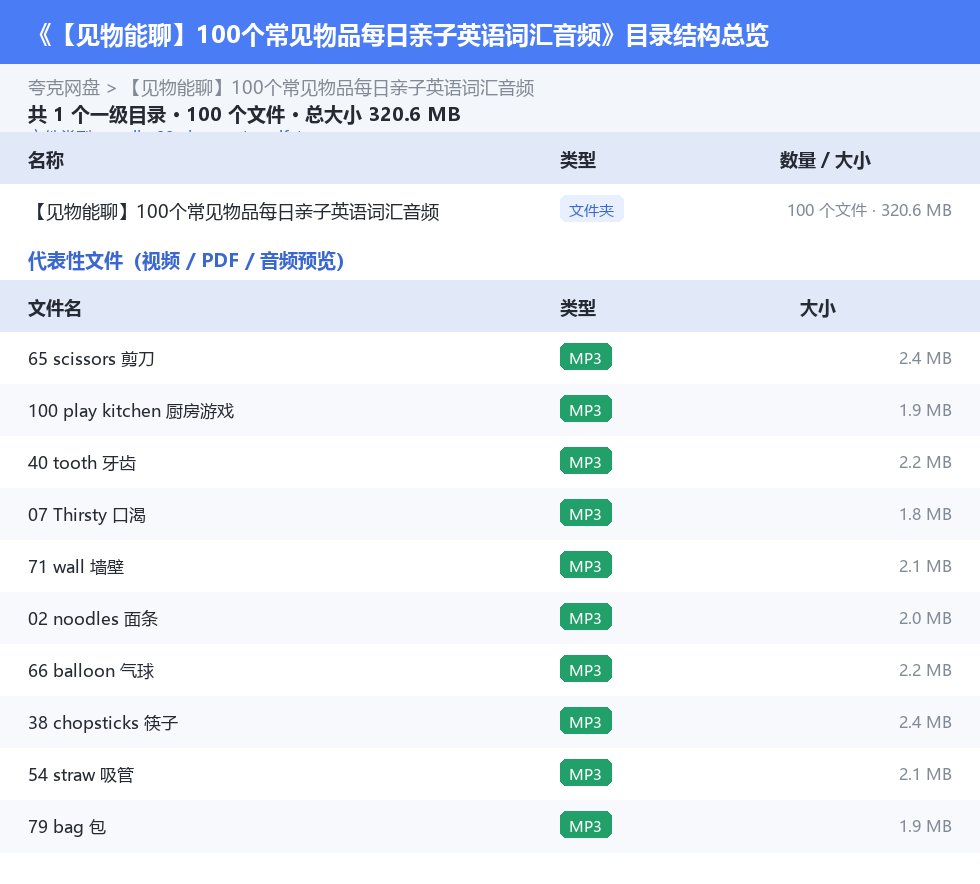Select the 100 个文件 · 320.6 MB cell
Viewport: 980px width, 884px height.
point(869,211)
